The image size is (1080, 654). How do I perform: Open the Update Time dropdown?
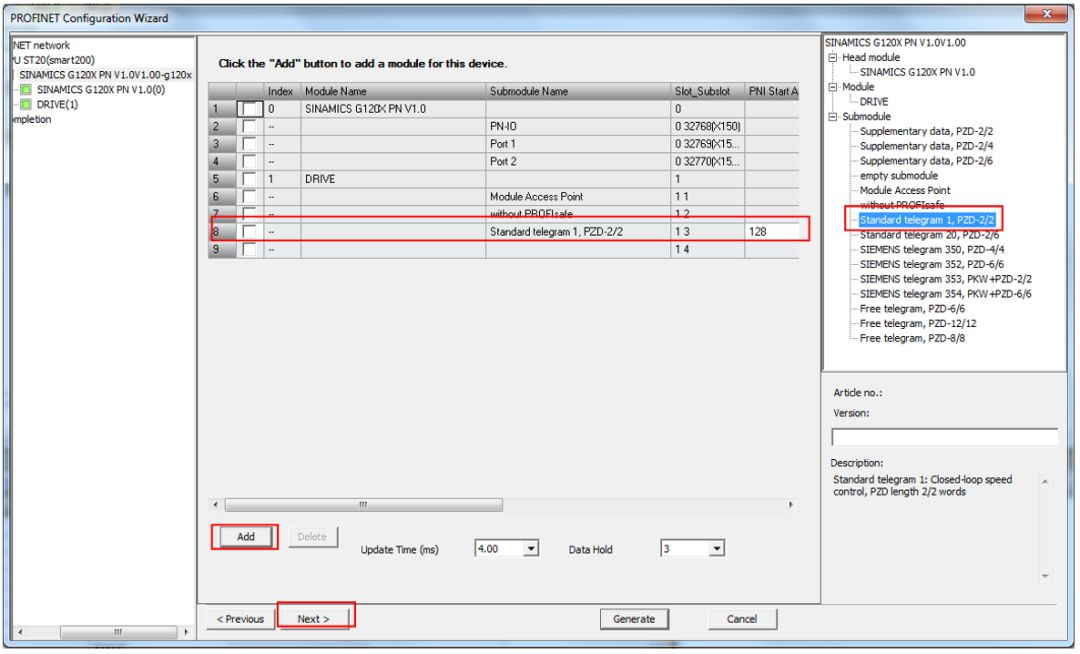(530, 549)
